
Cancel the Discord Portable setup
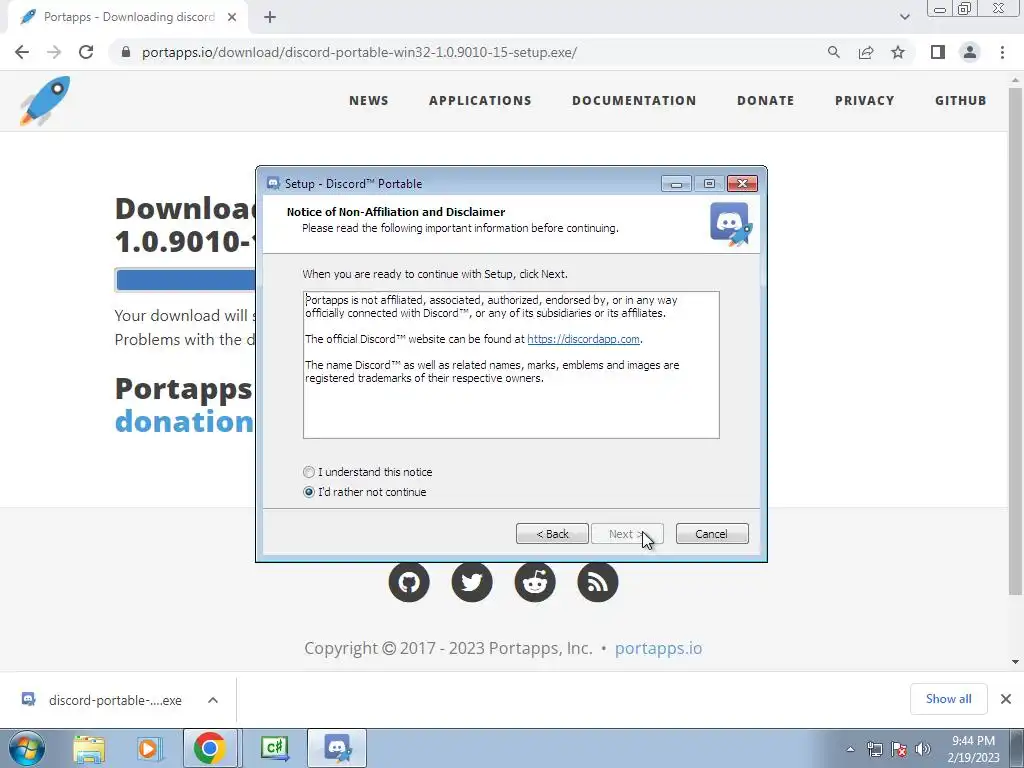[x=712, y=534]
